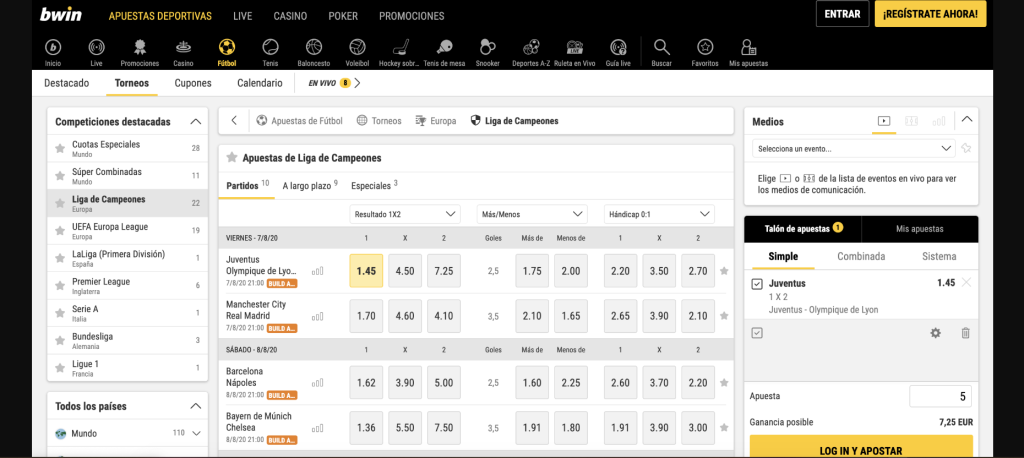Click the bwin logo

coord(61,14)
